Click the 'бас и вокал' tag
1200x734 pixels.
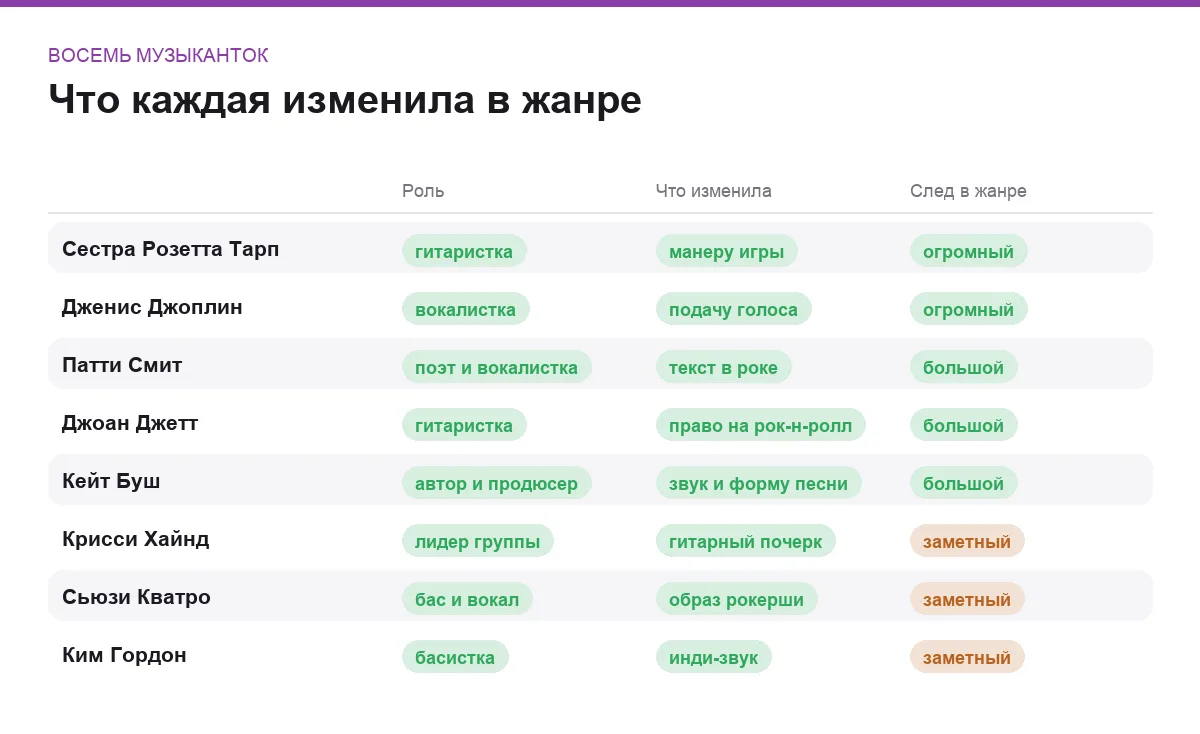click(x=467, y=599)
